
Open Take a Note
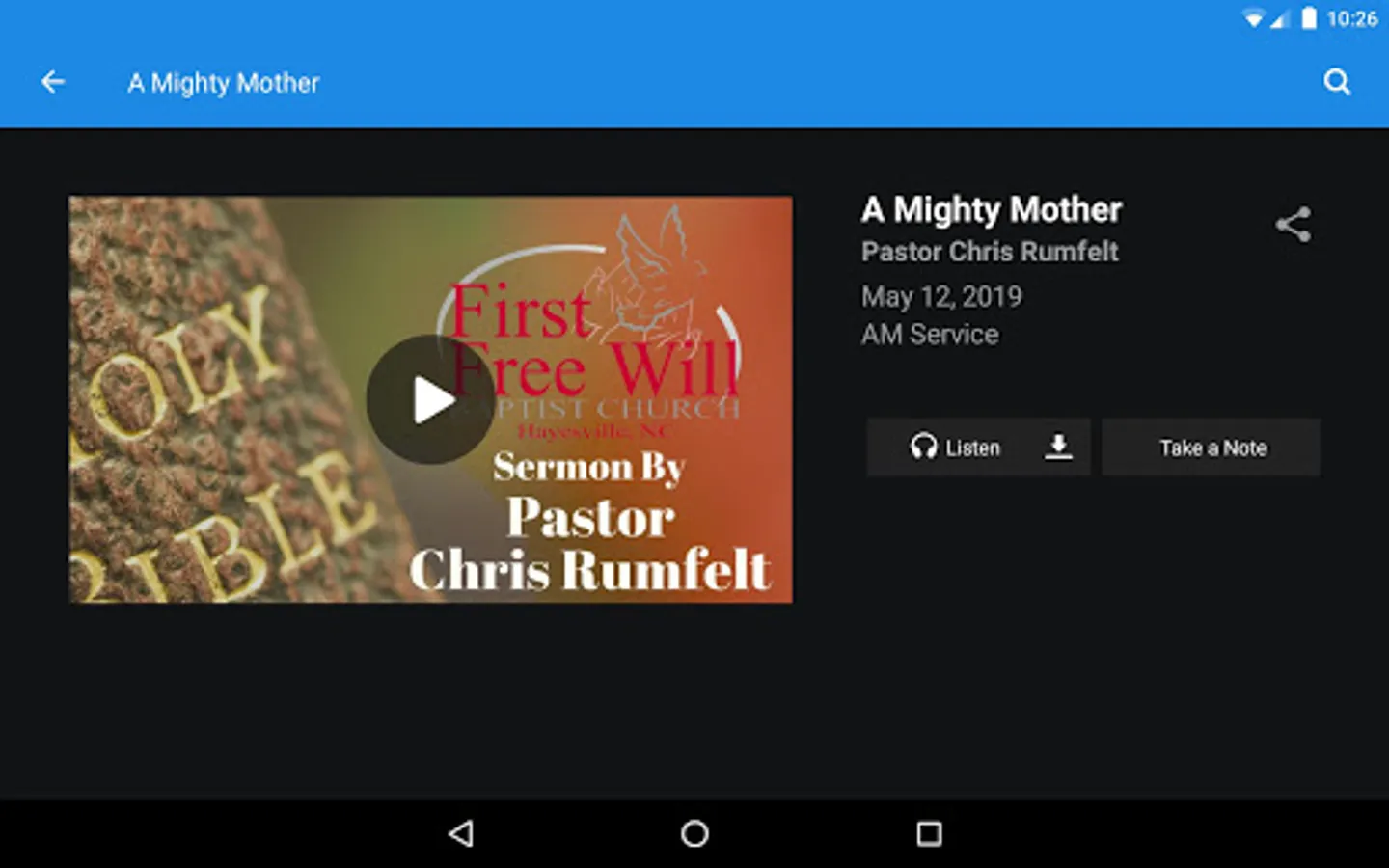click(1212, 448)
